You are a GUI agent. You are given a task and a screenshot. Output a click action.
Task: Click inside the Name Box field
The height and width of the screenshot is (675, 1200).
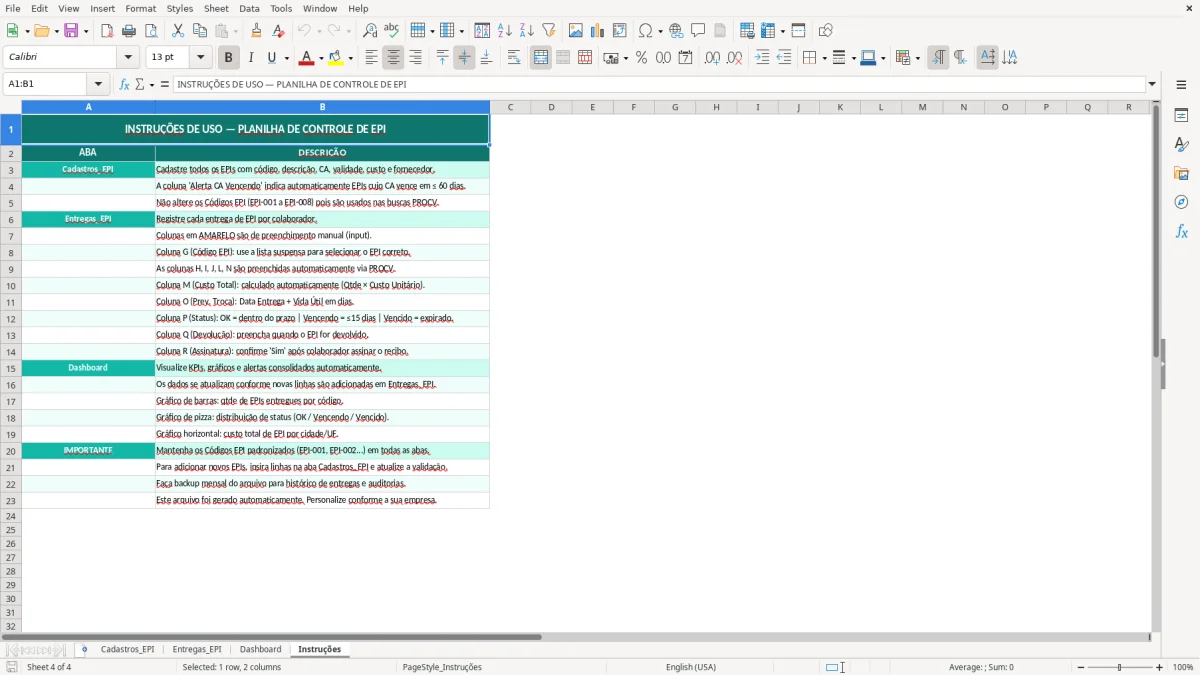[x=45, y=84]
